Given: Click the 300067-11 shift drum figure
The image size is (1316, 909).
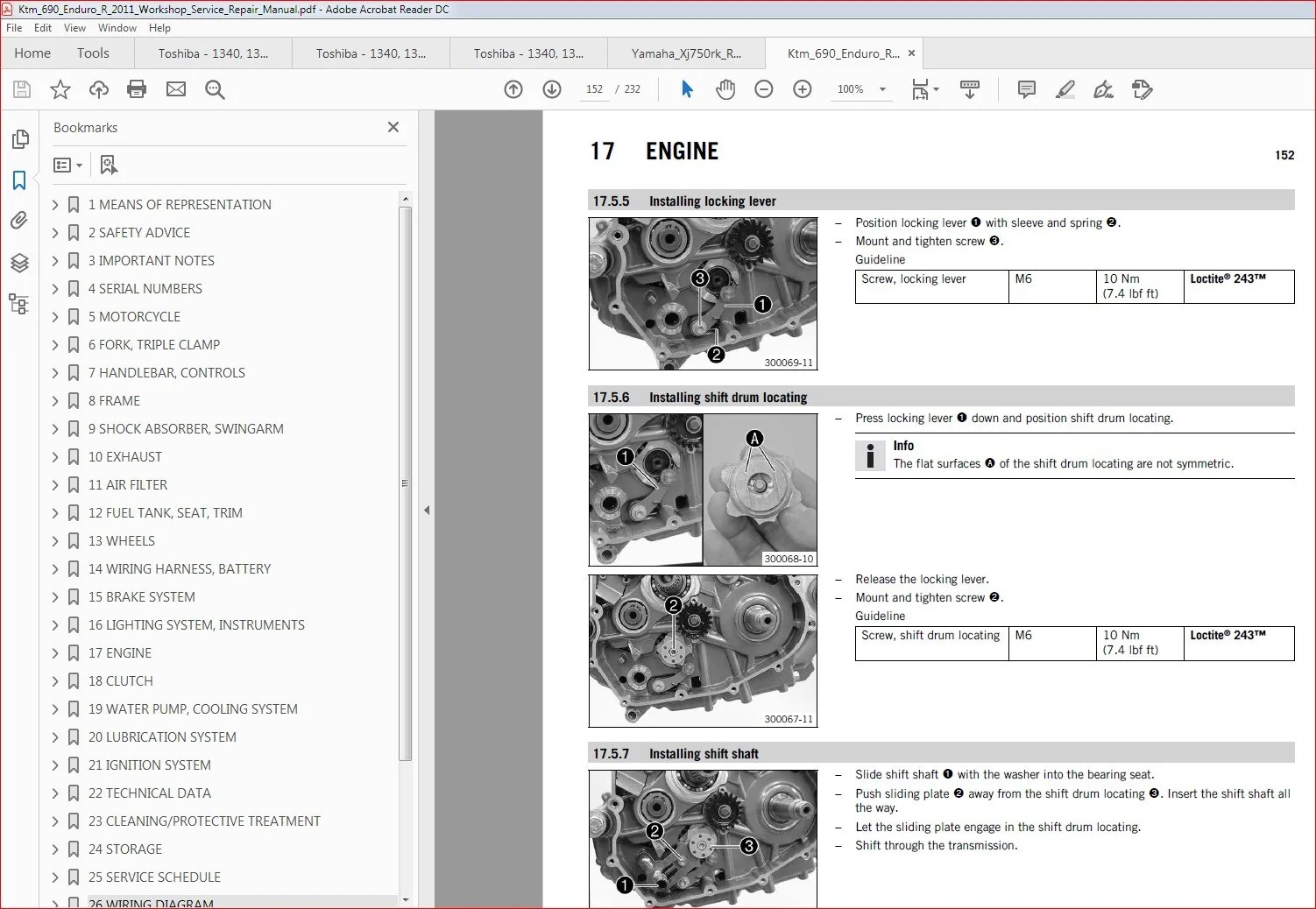Looking at the screenshot, I should point(703,651).
